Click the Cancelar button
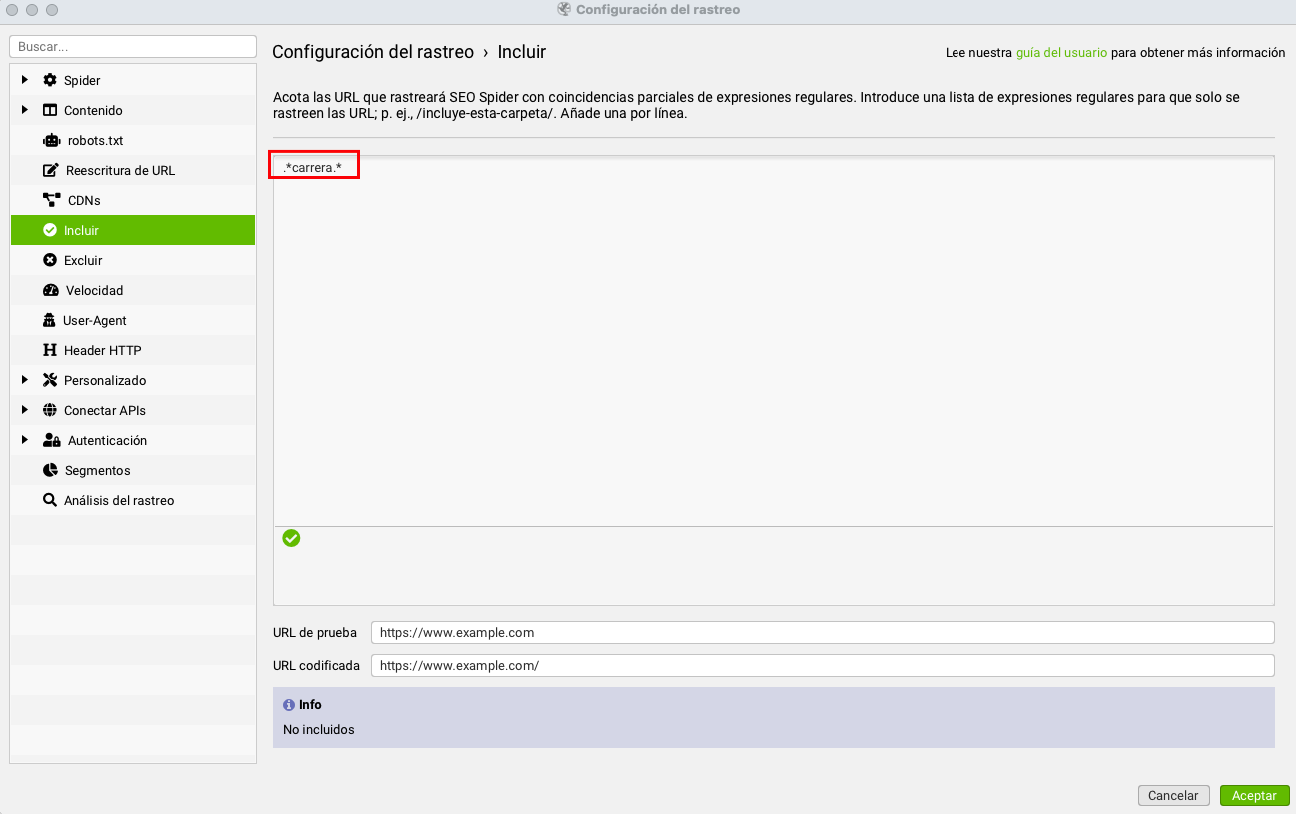The width and height of the screenshot is (1296, 814). [1173, 796]
